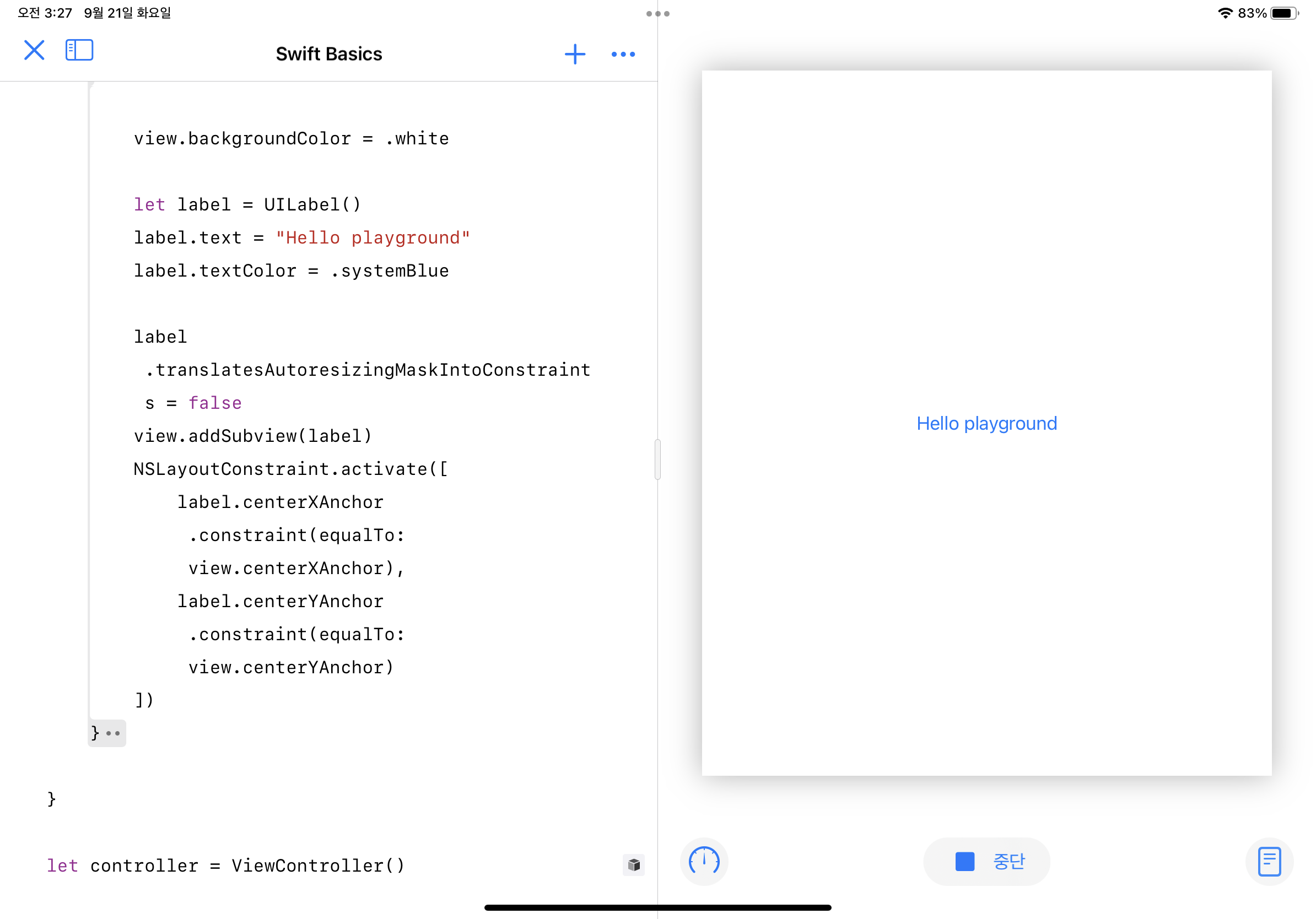Tap the blue stop square inside 중단 button

coord(964,861)
